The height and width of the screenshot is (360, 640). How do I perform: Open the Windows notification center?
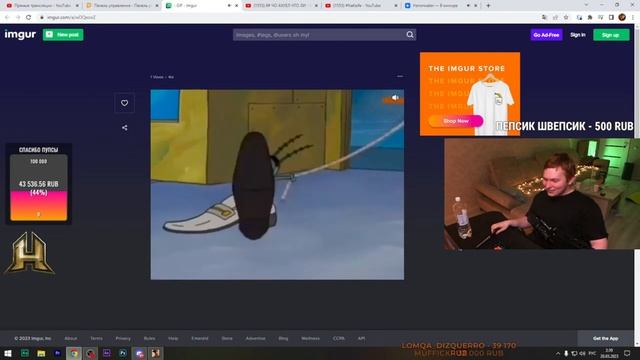pyautogui.click(x=627, y=353)
